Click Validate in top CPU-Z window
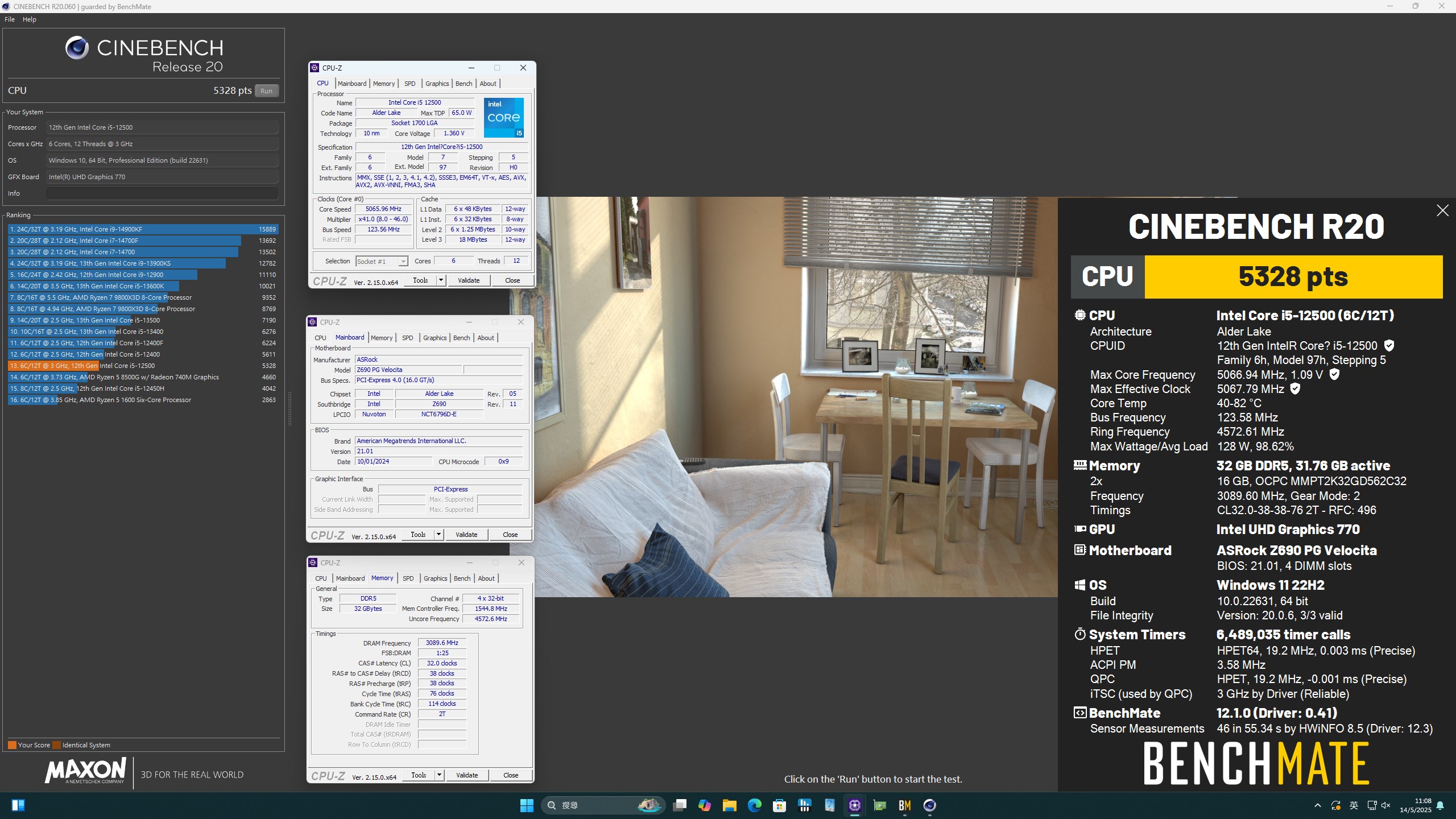 click(469, 280)
